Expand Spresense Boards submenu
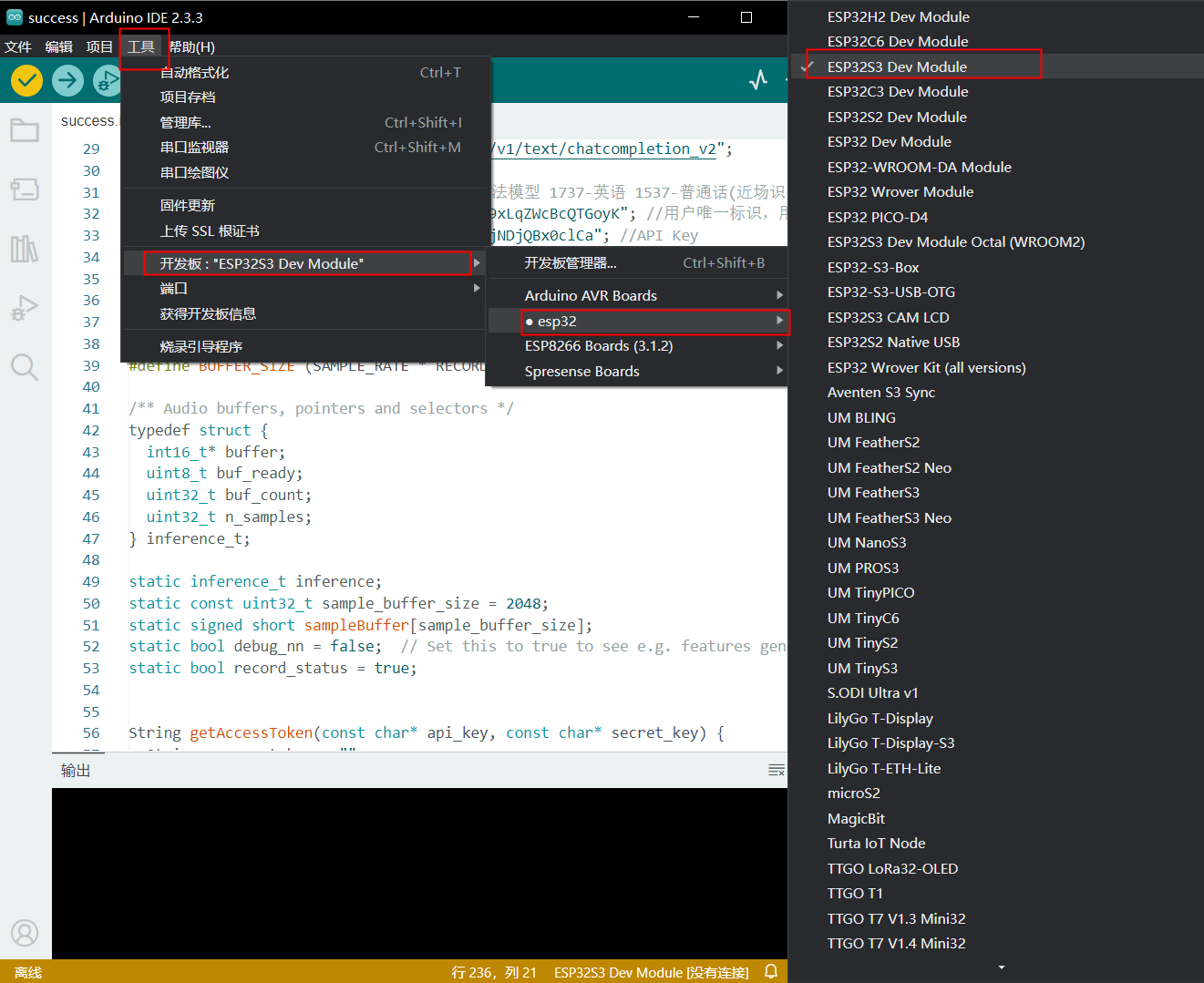This screenshot has height=983, width=1204. pyautogui.click(x=638, y=371)
